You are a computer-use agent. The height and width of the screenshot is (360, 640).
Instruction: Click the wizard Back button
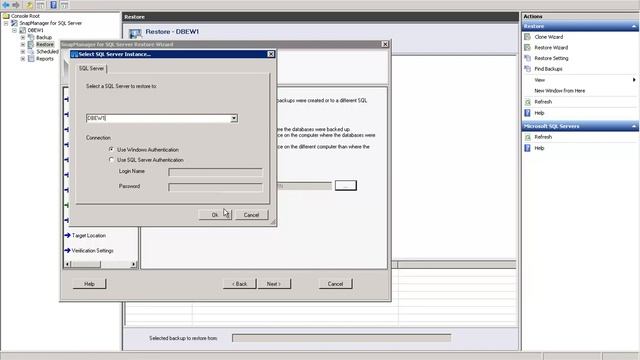240,284
